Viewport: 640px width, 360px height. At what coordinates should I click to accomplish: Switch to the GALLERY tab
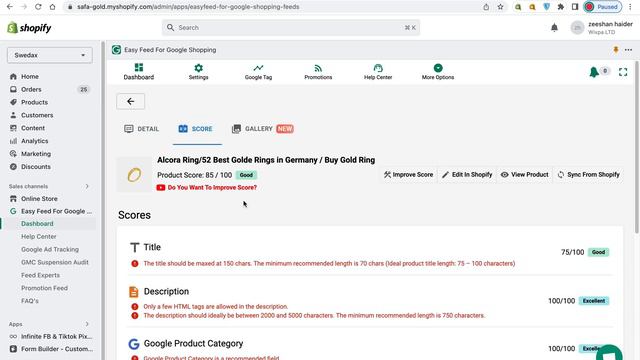coord(262,129)
